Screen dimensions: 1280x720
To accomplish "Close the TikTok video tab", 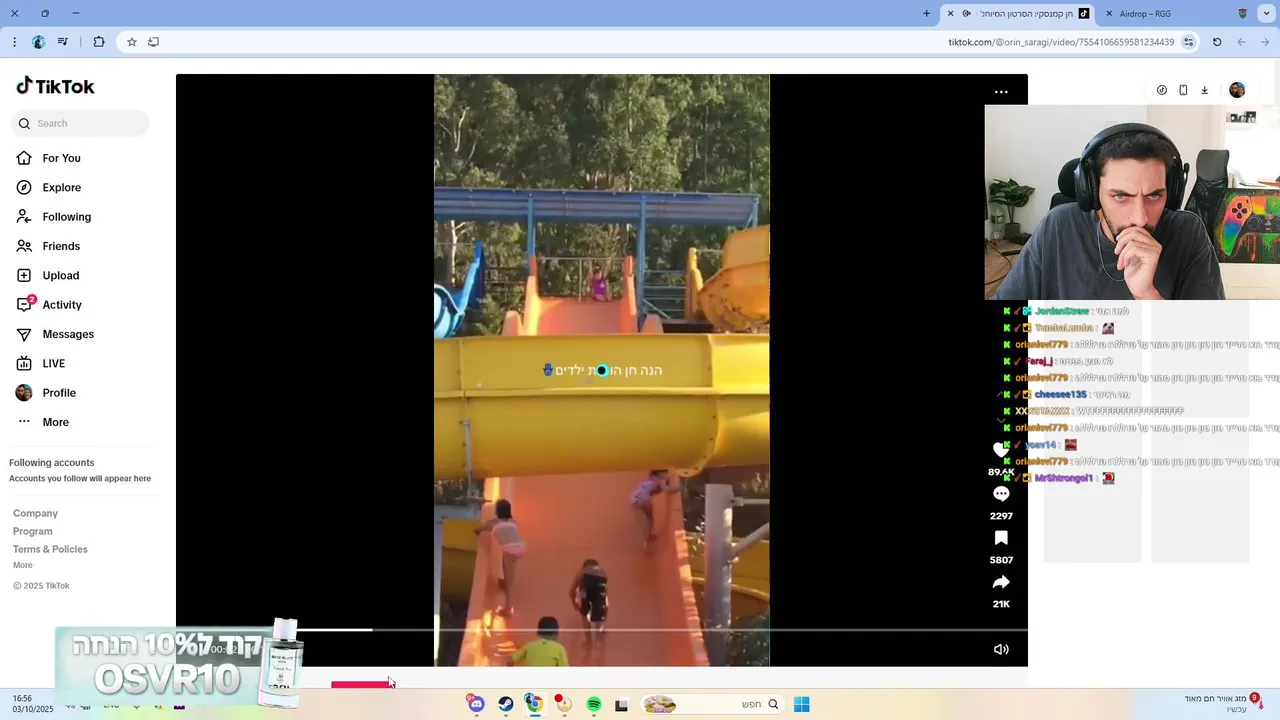I will point(951,14).
